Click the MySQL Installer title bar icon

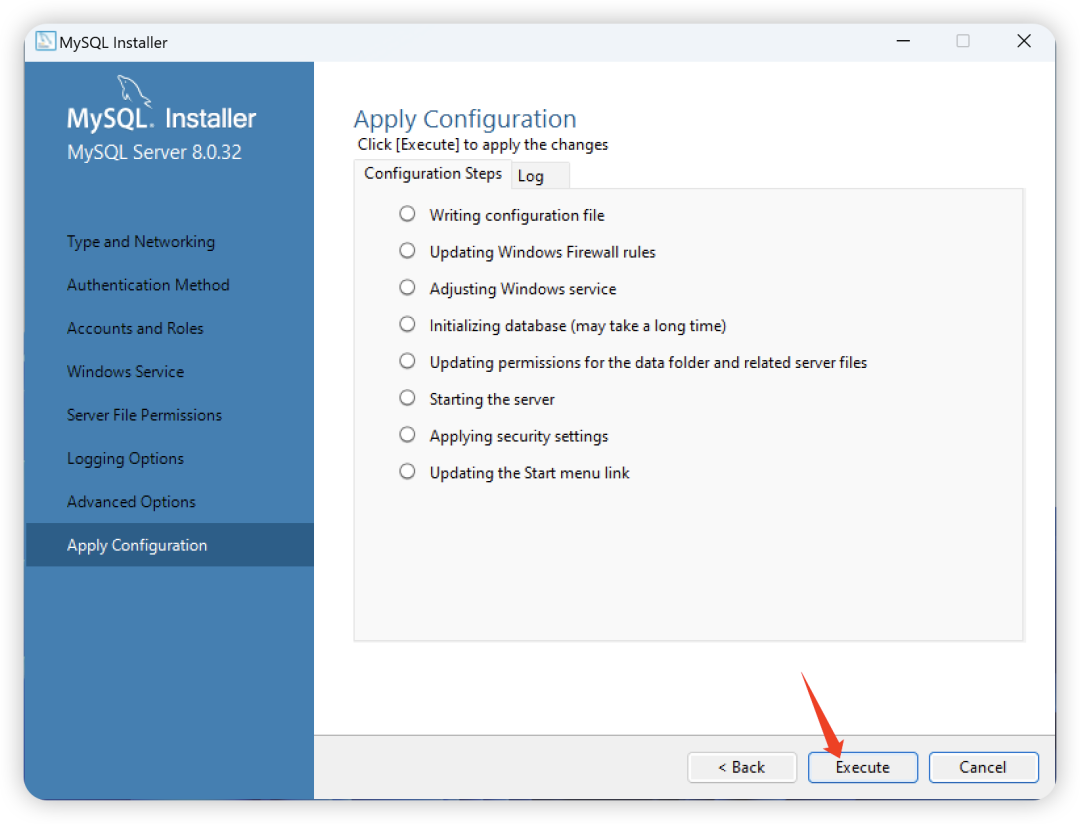pyautogui.click(x=45, y=41)
